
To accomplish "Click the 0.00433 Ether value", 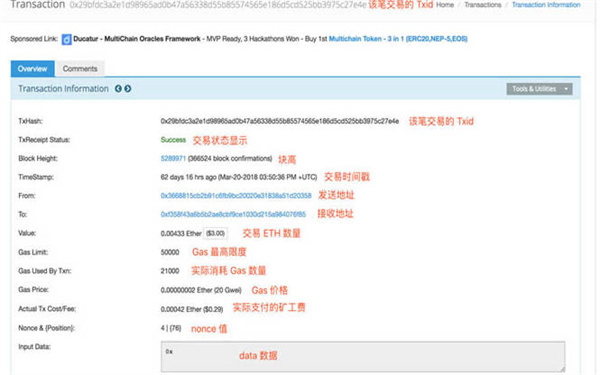I will click(x=181, y=233).
